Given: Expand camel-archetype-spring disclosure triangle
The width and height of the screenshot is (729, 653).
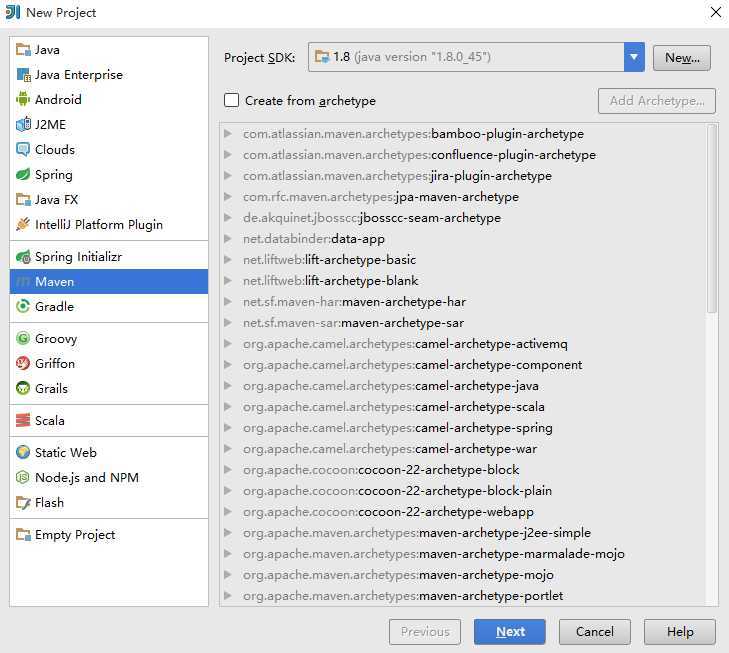Looking at the screenshot, I should (x=229, y=428).
